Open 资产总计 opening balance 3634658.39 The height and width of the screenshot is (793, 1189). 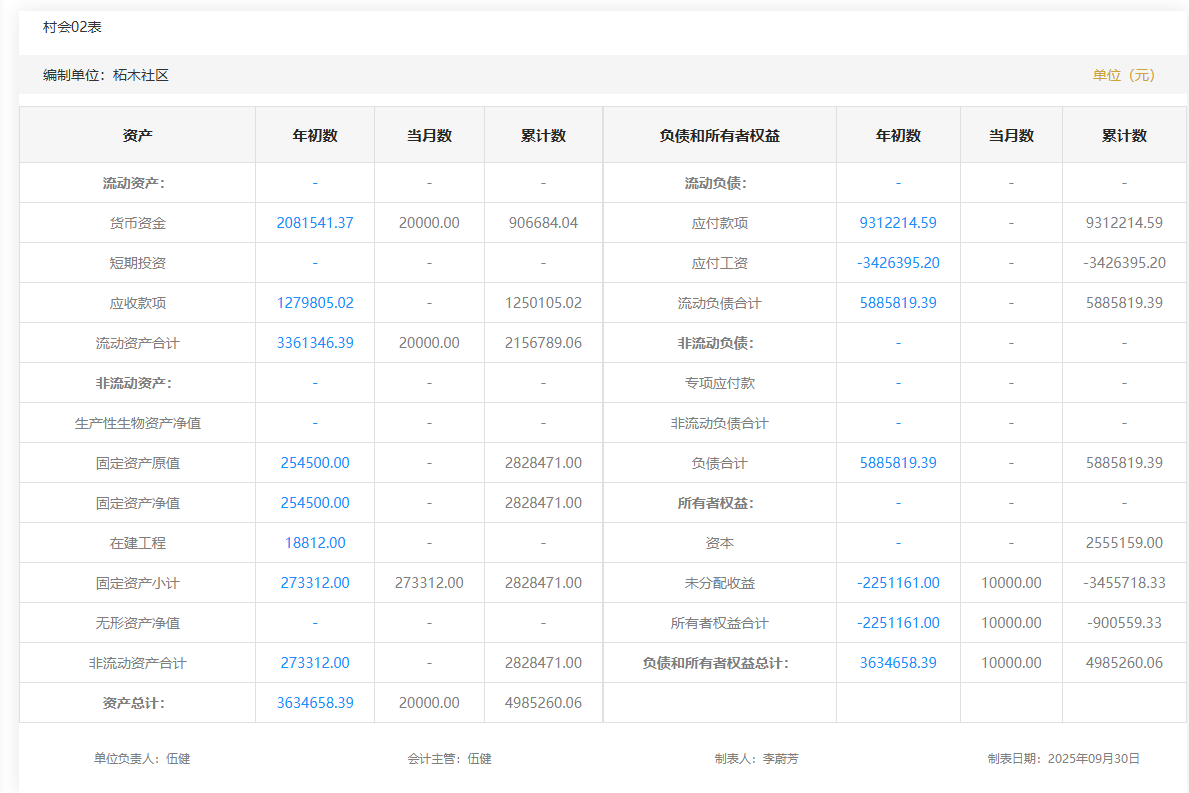pyautogui.click(x=315, y=703)
